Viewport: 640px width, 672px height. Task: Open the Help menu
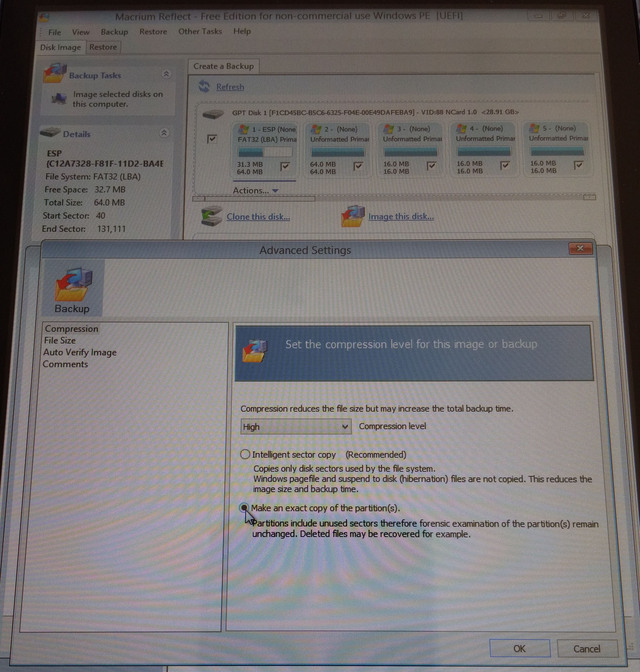(x=242, y=31)
